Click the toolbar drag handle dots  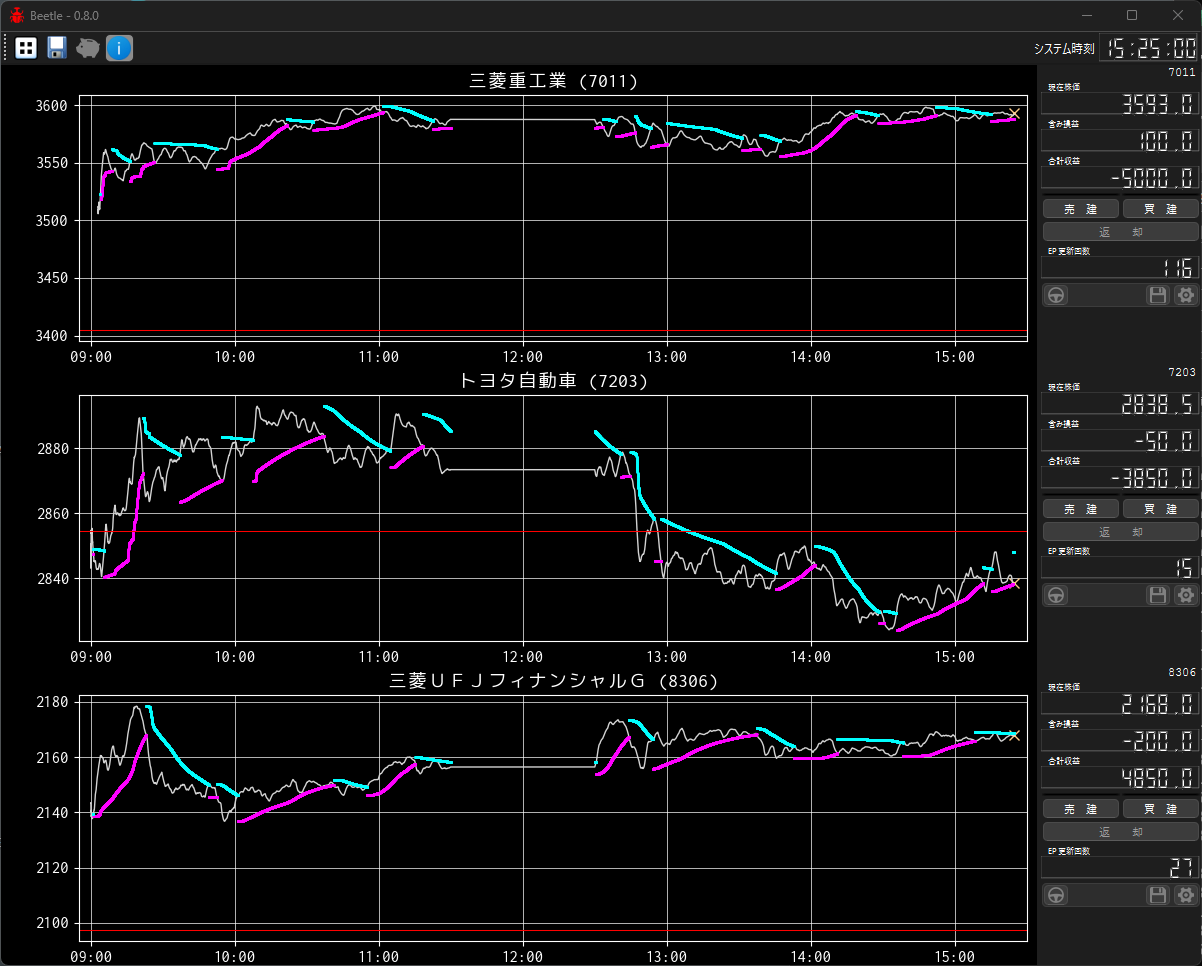tap(6, 47)
